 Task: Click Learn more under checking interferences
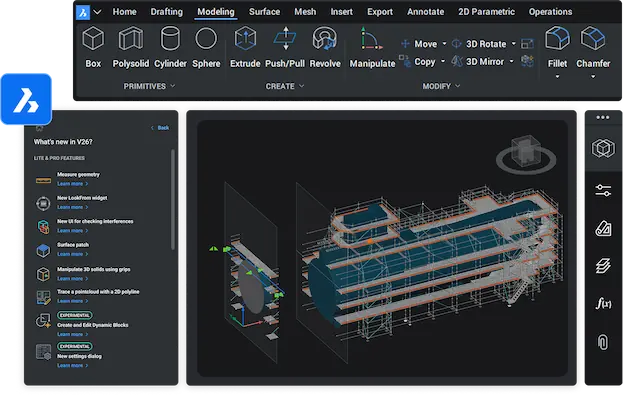pos(72,231)
